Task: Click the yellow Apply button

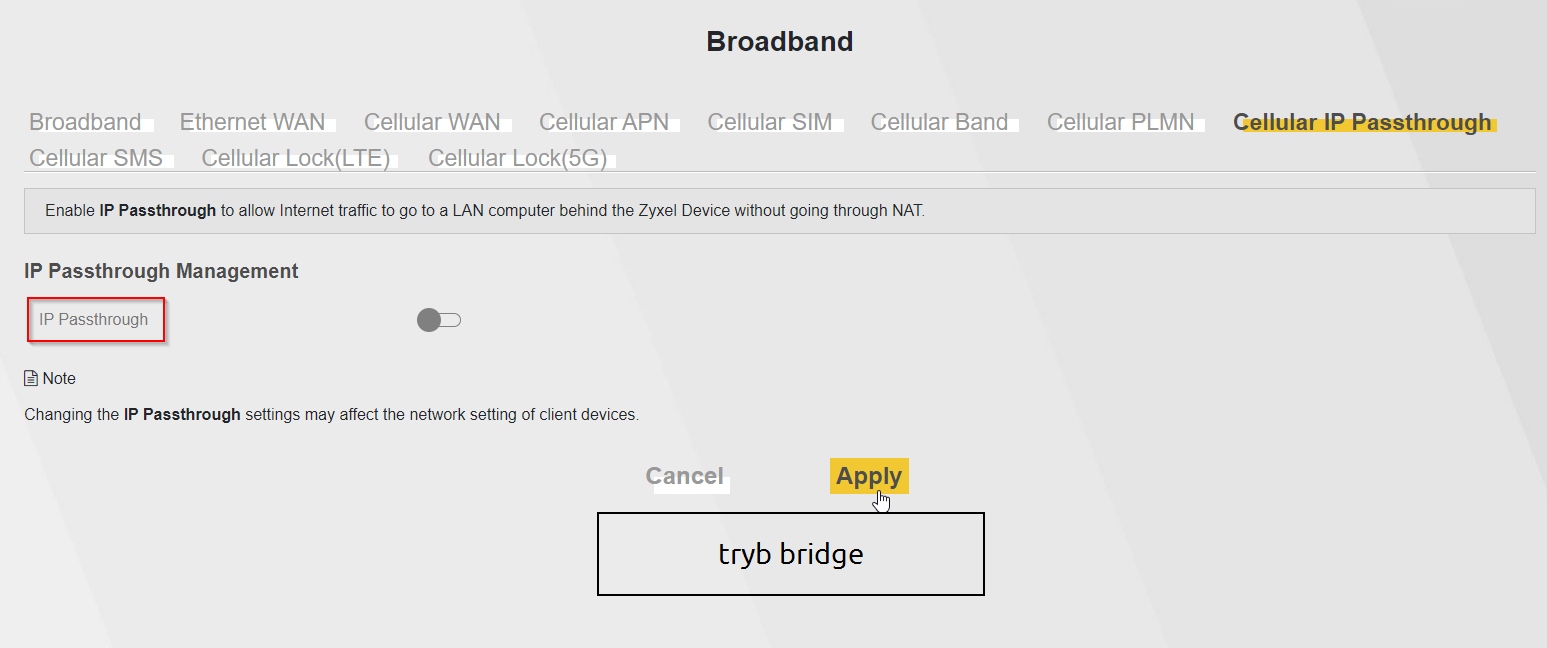Action: [869, 476]
